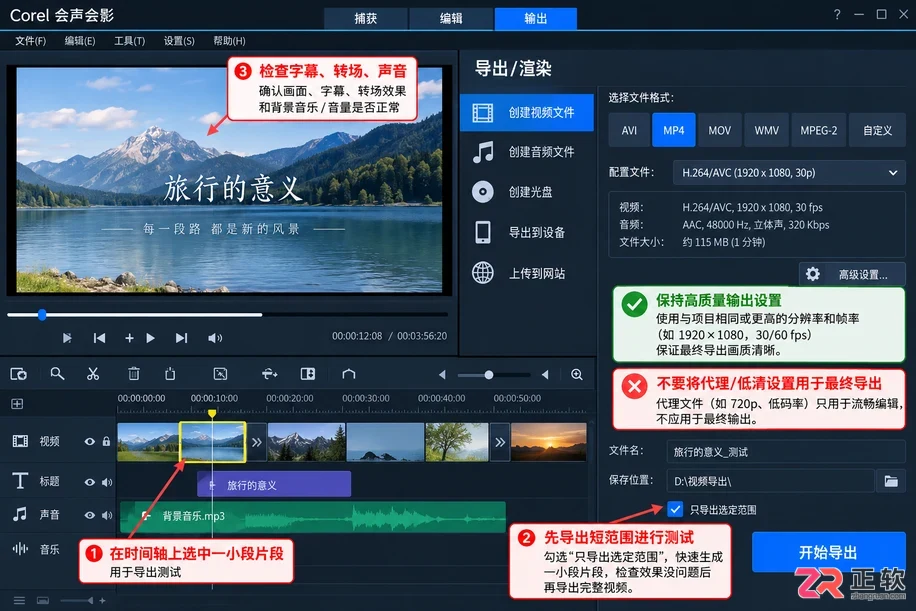The height and width of the screenshot is (611, 916).
Task: Select 创建音频文件 option
Action: coord(527,152)
